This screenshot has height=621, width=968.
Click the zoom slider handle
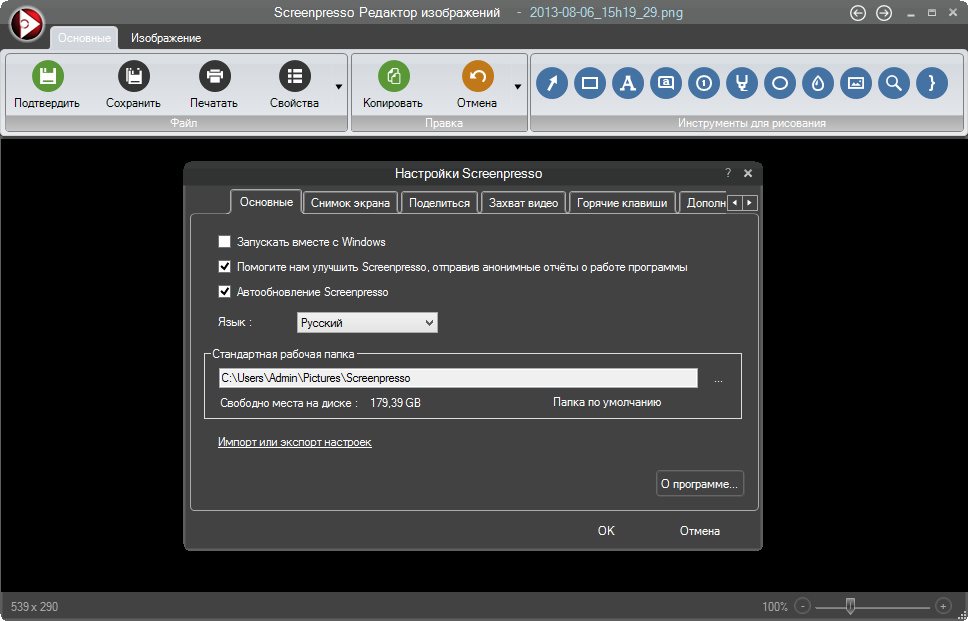point(850,605)
